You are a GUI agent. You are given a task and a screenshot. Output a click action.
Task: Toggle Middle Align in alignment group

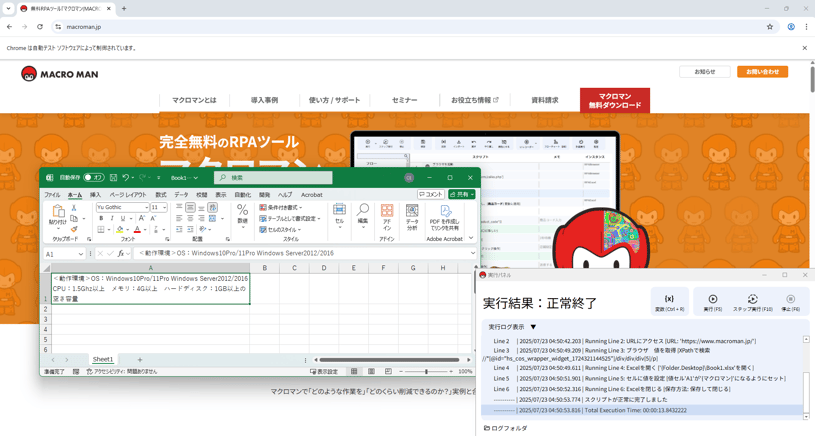190,207
